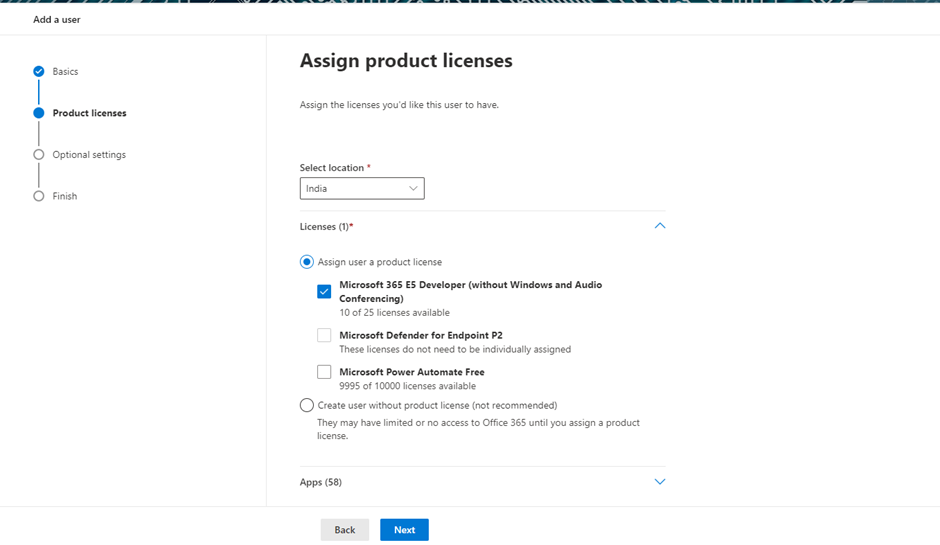The image size is (940, 545).
Task: Expand the Apps (58) section chevron
Action: 660,481
